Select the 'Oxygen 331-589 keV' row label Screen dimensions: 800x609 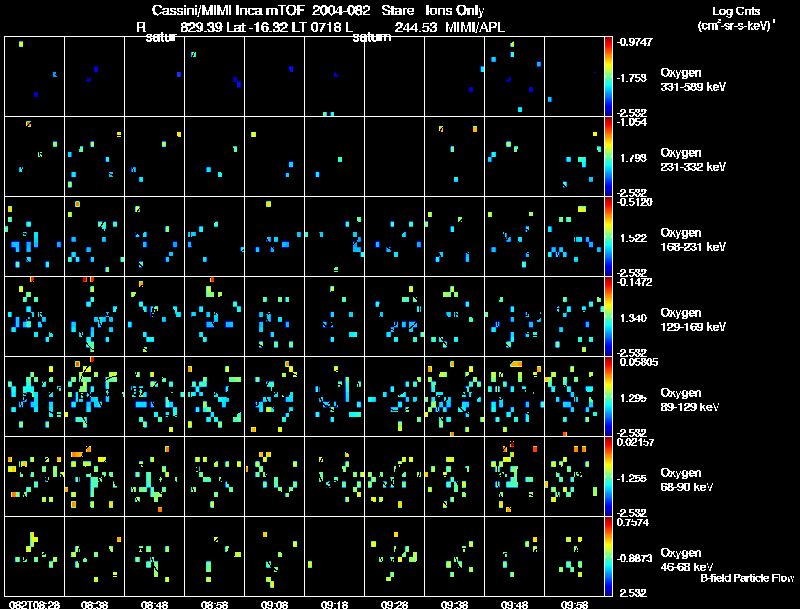click(x=693, y=80)
